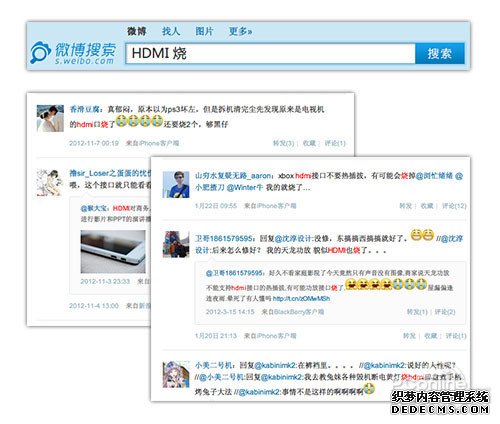Open avatar of 山穷水复疑无路_aaron
The height and width of the screenshot is (424, 500).
(x=176, y=184)
